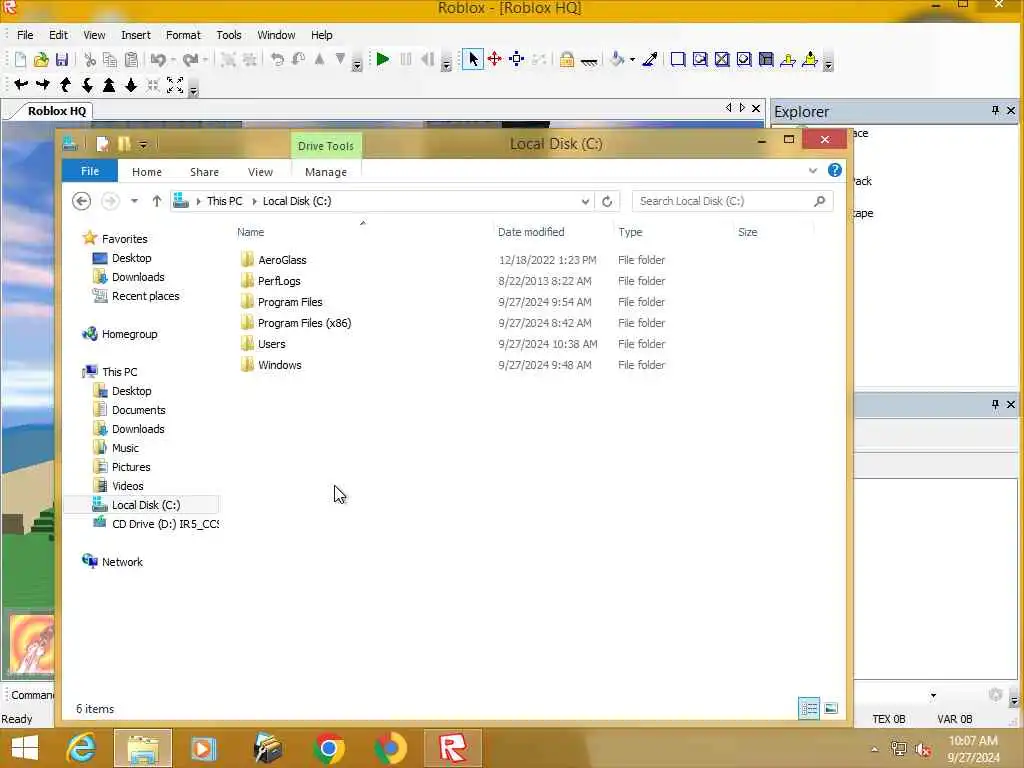Select CD Drive (D:) in navigation pane
Viewport: 1024px width, 768px height.
coord(165,524)
